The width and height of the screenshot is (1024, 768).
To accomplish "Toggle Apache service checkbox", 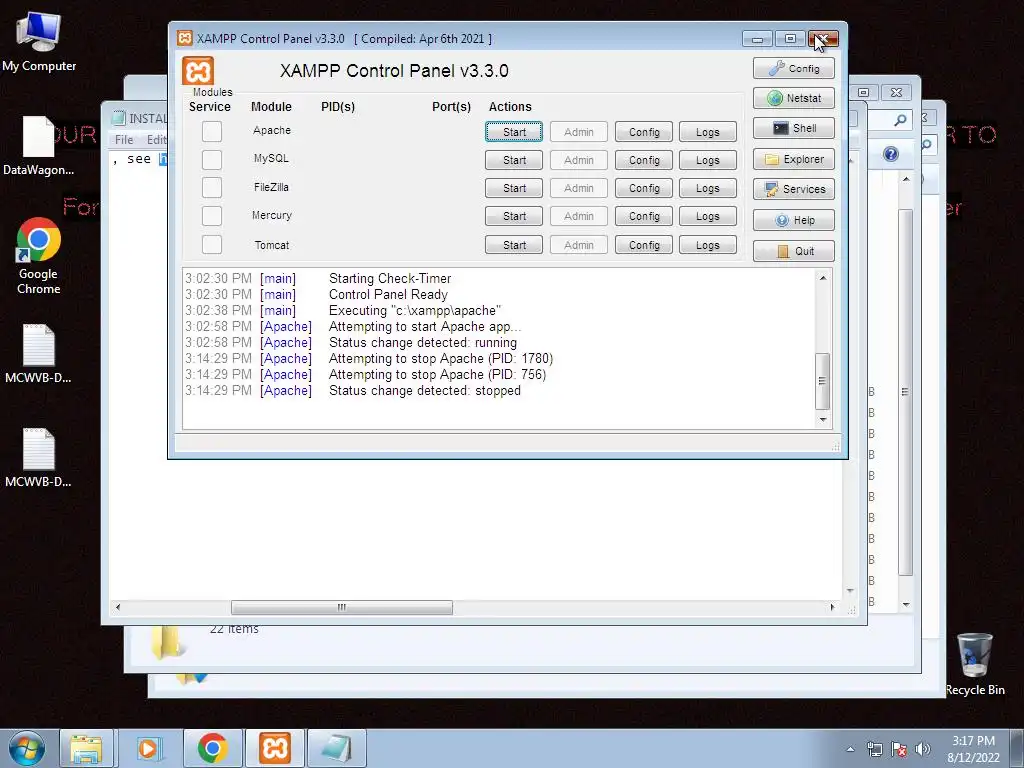I will coord(212,131).
